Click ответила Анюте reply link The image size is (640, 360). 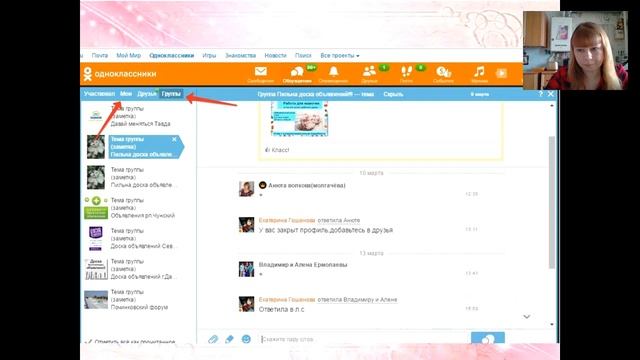tap(339, 220)
